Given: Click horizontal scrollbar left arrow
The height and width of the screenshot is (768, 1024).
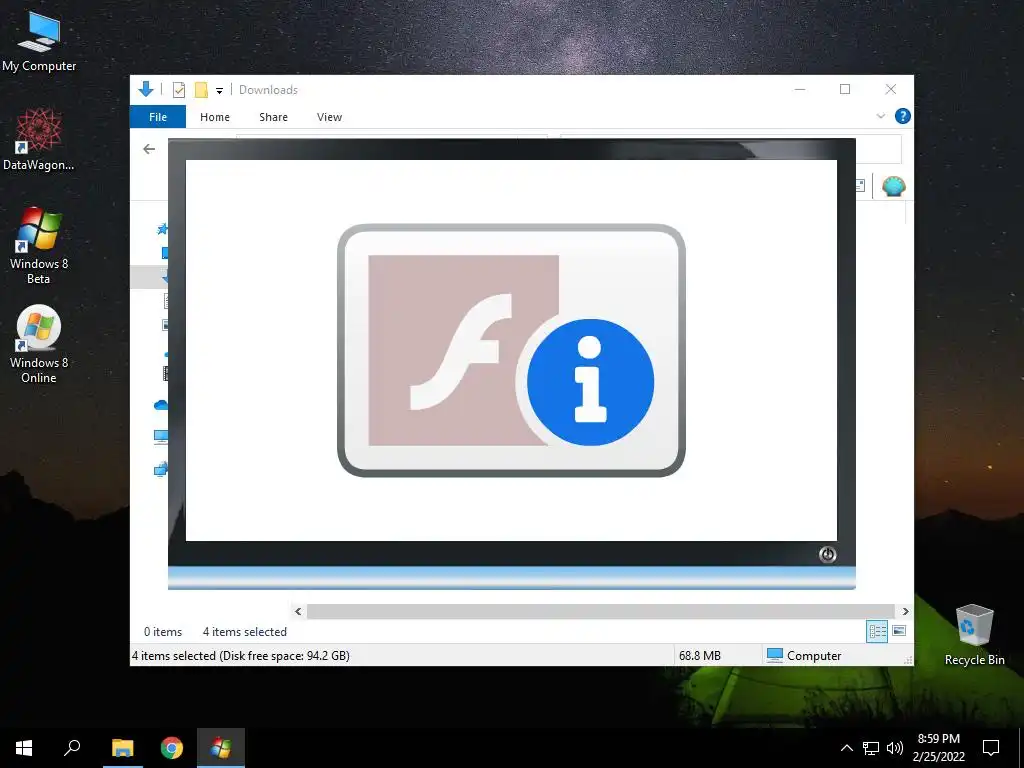Looking at the screenshot, I should (298, 611).
